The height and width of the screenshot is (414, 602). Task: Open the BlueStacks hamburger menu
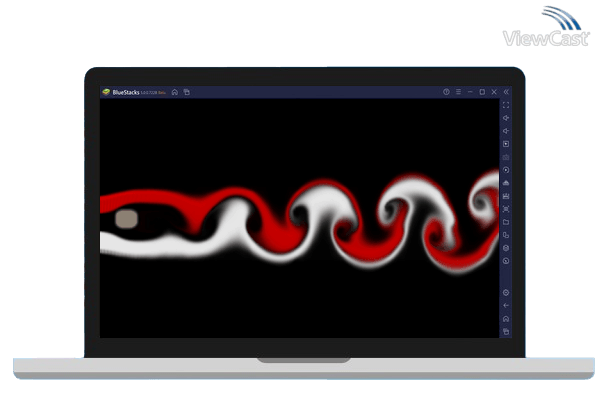(458, 92)
